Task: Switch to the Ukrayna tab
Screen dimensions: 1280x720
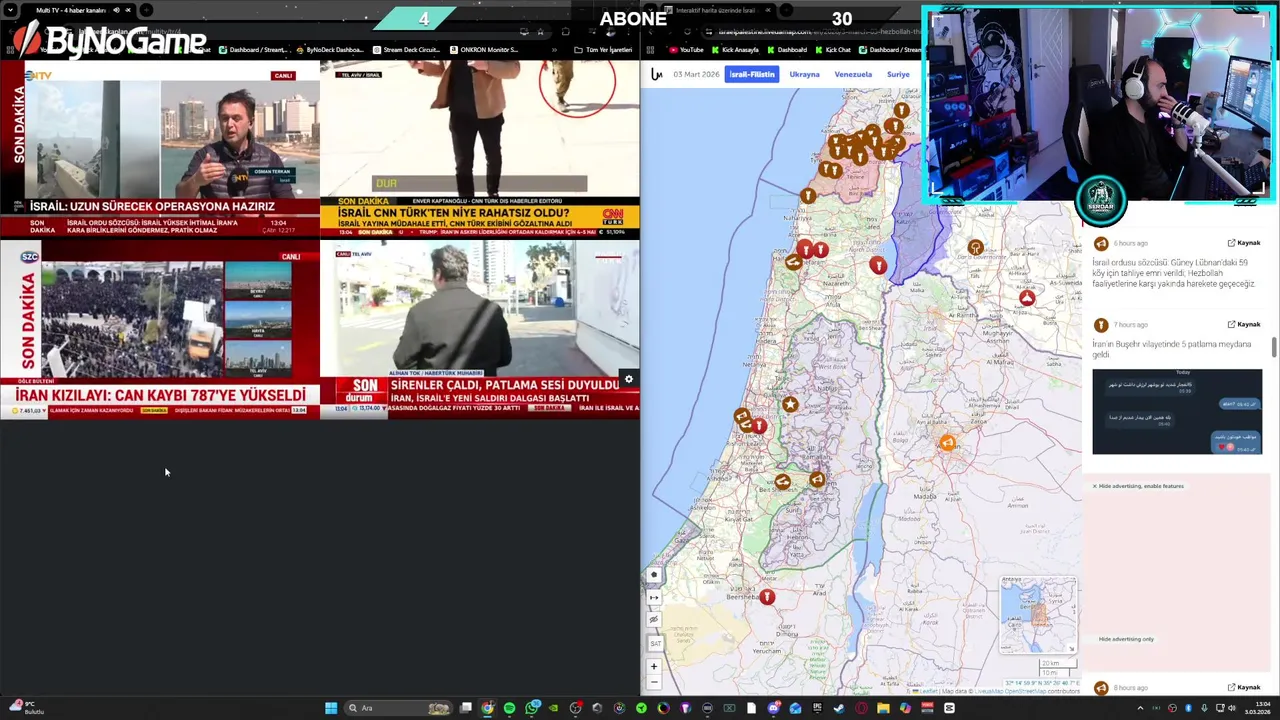Action: [x=804, y=74]
